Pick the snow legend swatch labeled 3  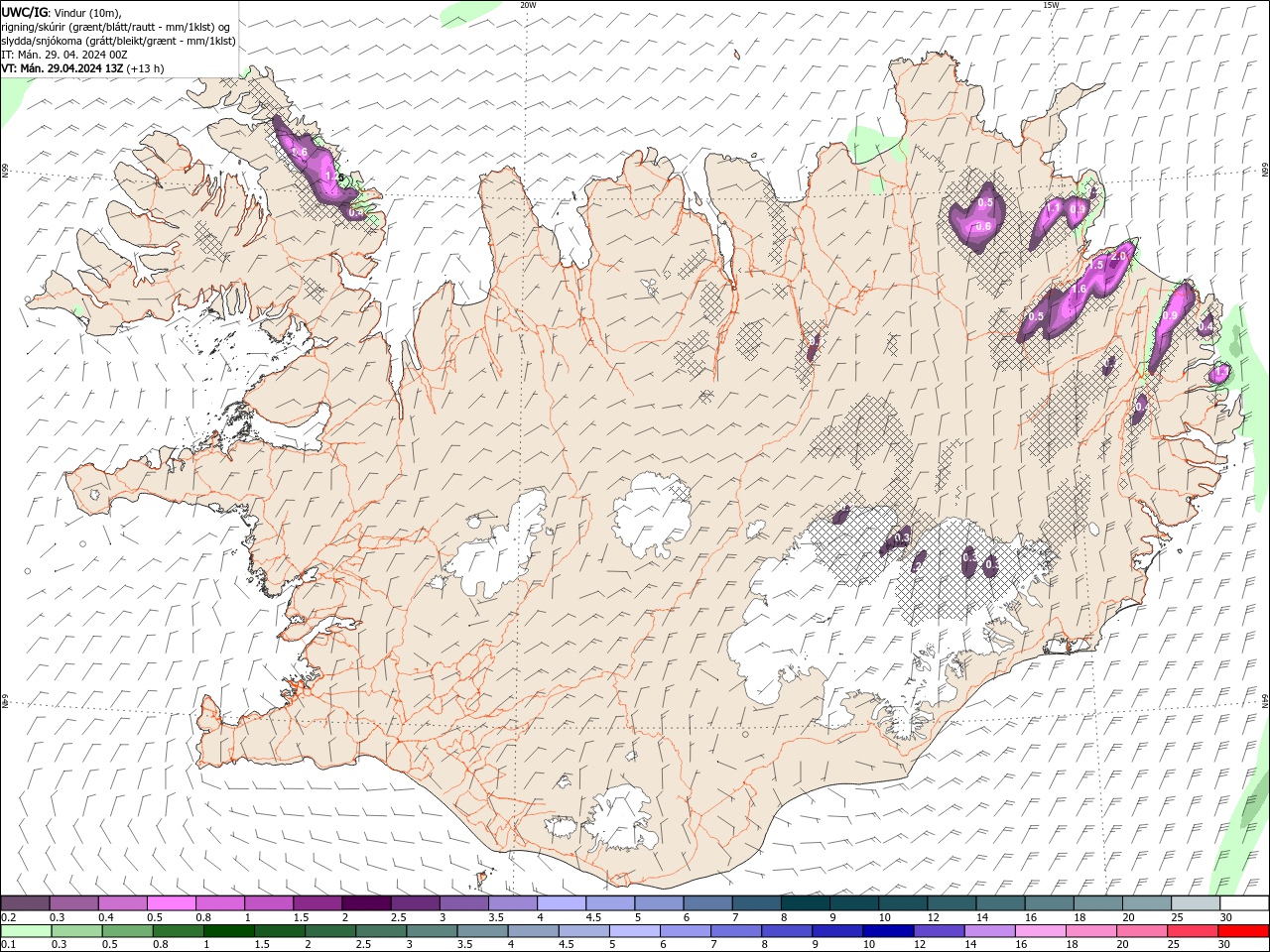[463, 903]
